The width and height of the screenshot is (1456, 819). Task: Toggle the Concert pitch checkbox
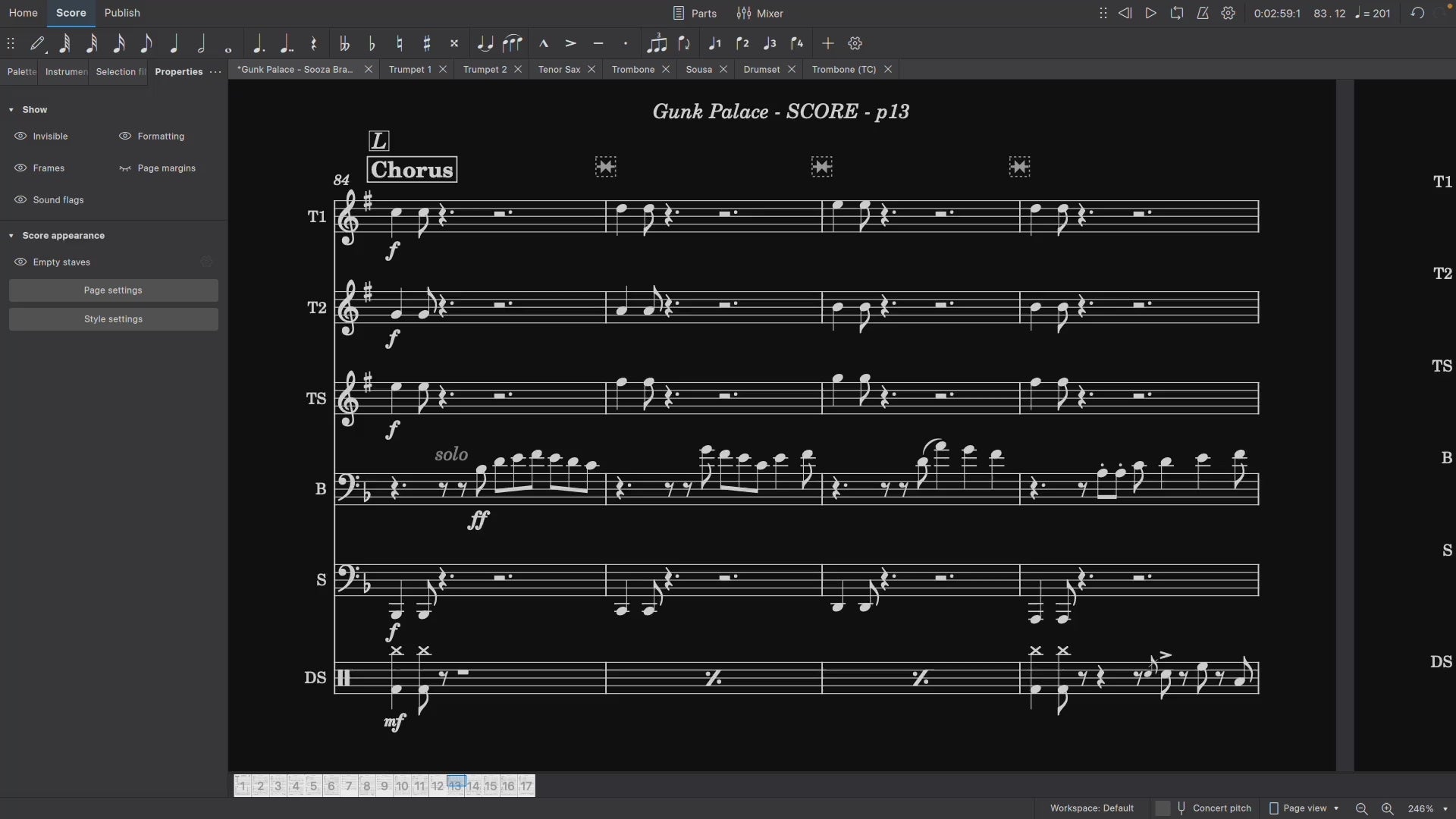[1163, 808]
